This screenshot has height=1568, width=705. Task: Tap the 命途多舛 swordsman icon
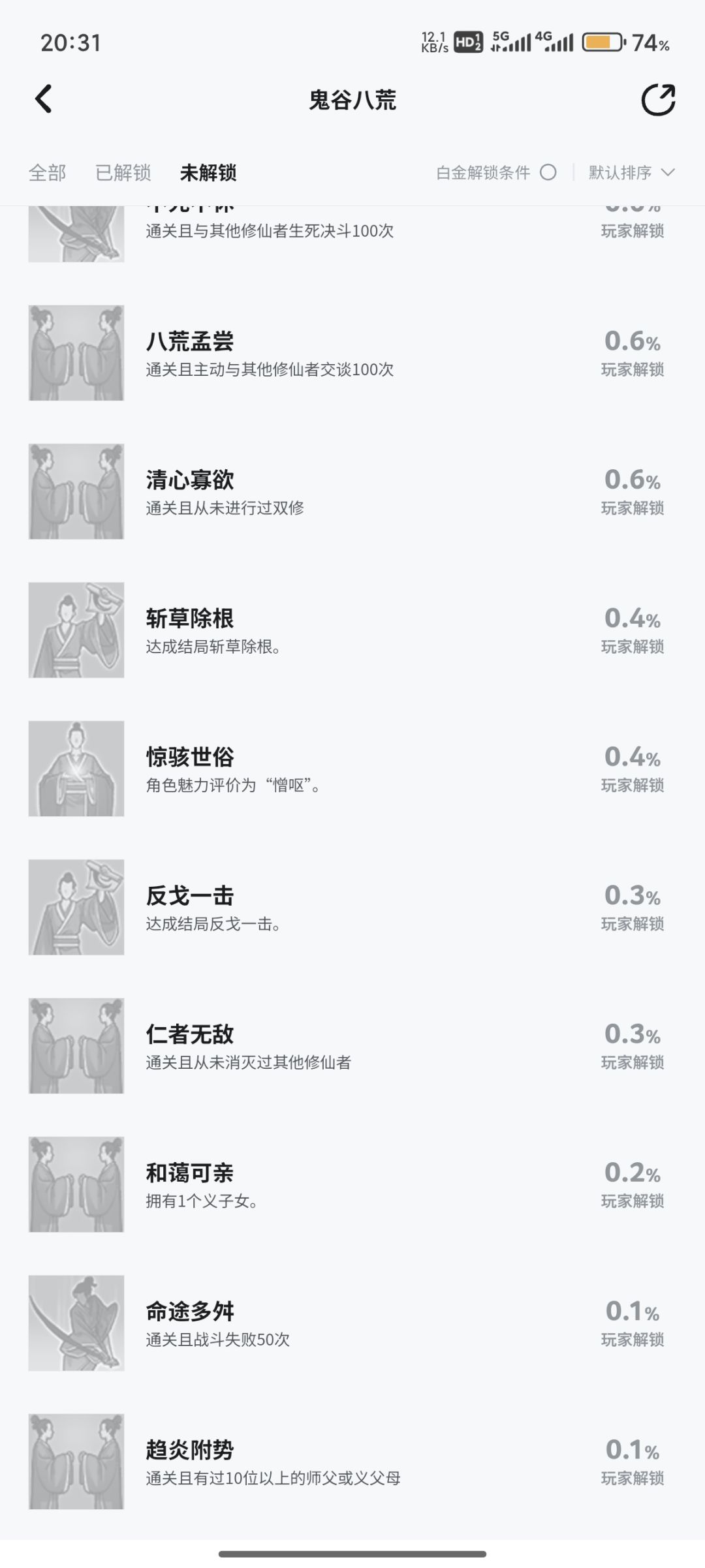(x=76, y=1323)
